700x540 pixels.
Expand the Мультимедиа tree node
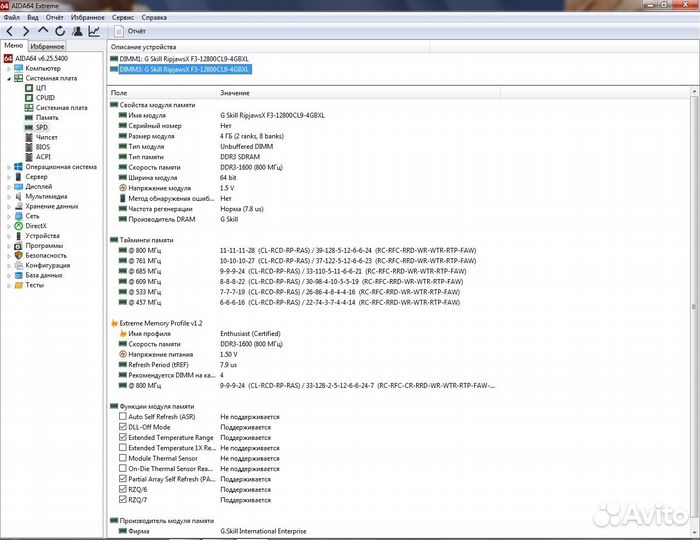(9, 196)
